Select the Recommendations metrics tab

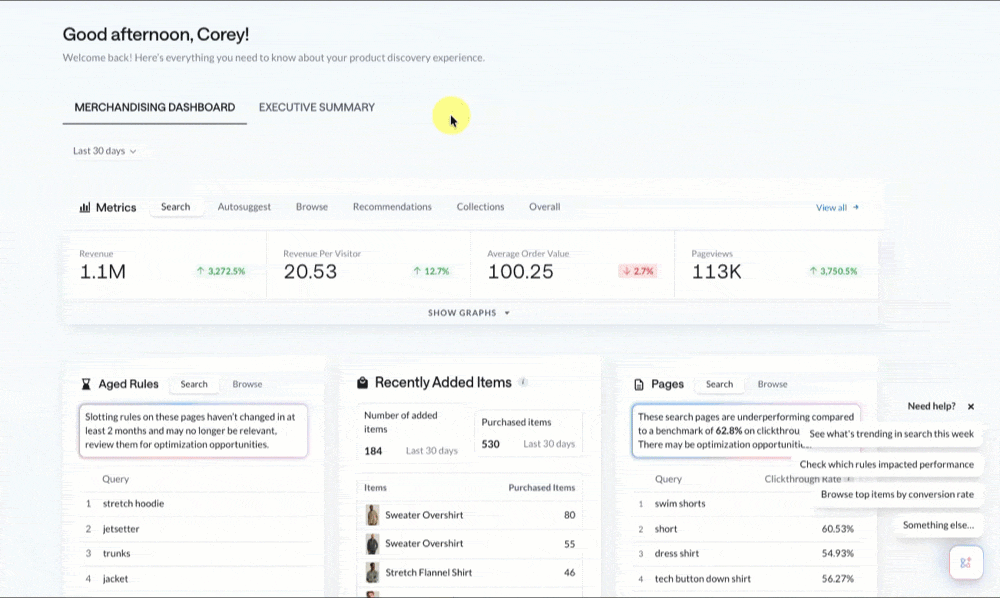[392, 207]
